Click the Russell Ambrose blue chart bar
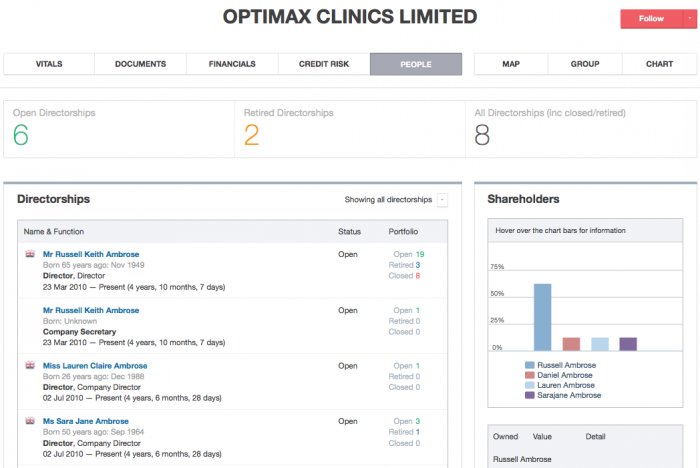The image size is (700, 468). coord(542,317)
